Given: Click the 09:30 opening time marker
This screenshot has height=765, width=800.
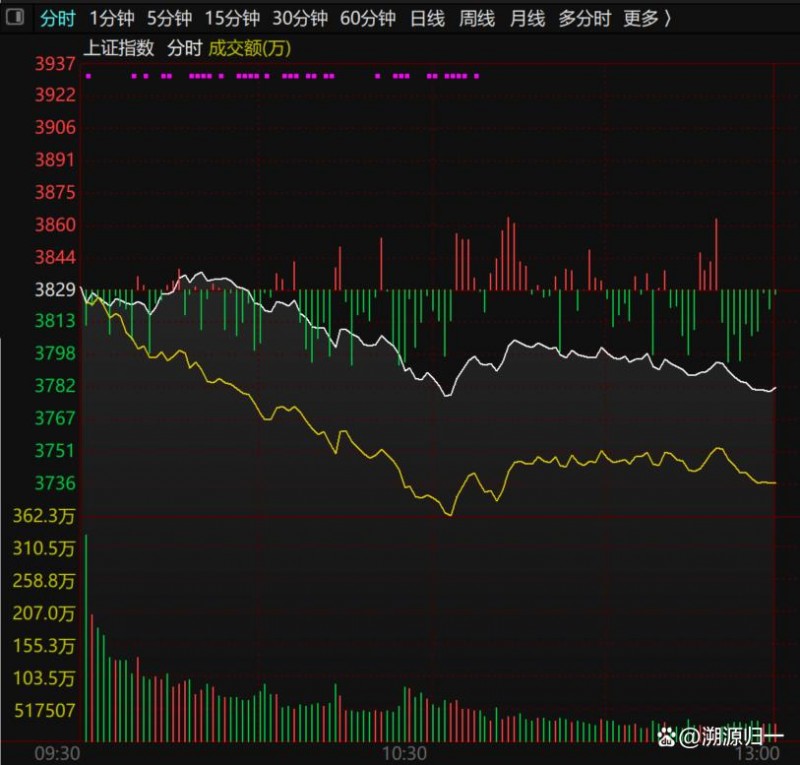Looking at the screenshot, I should pyautogui.click(x=58, y=752).
